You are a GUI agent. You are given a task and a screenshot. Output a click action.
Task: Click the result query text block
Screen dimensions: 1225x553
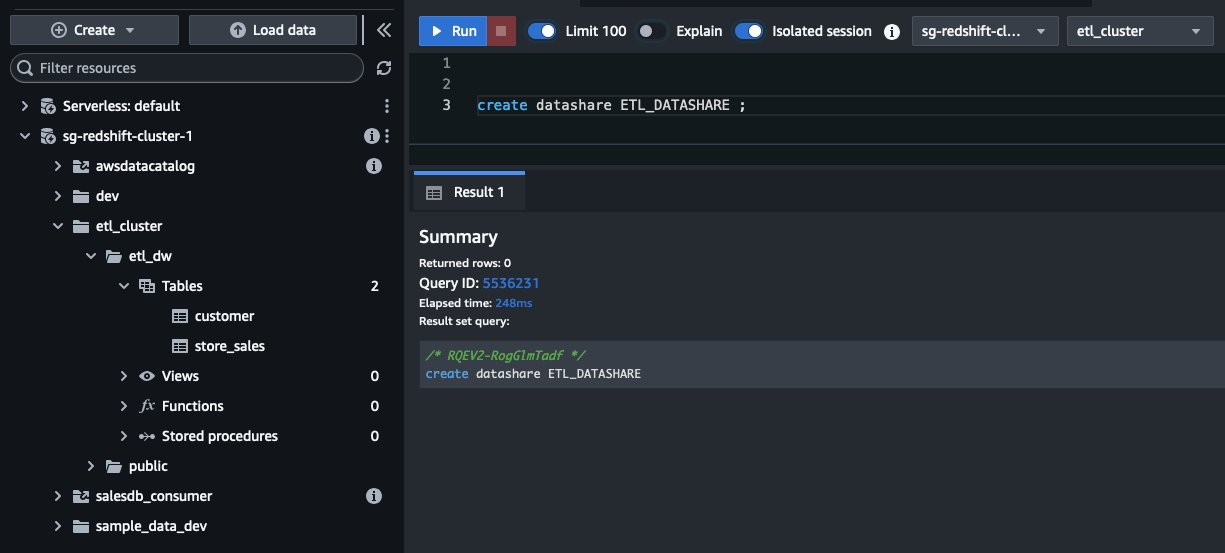point(821,365)
